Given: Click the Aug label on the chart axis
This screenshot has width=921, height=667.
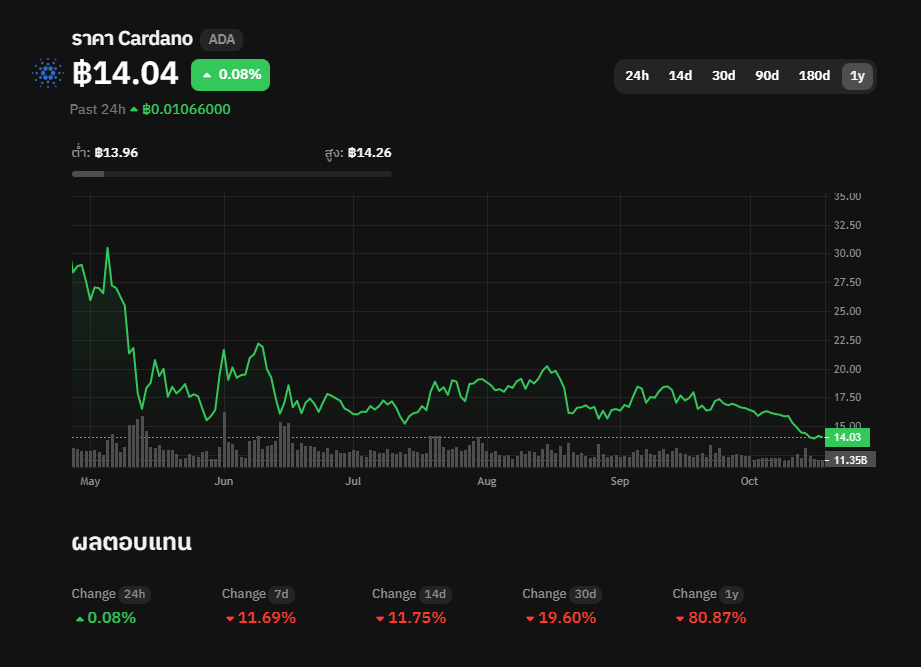Looking at the screenshot, I should click(x=487, y=481).
